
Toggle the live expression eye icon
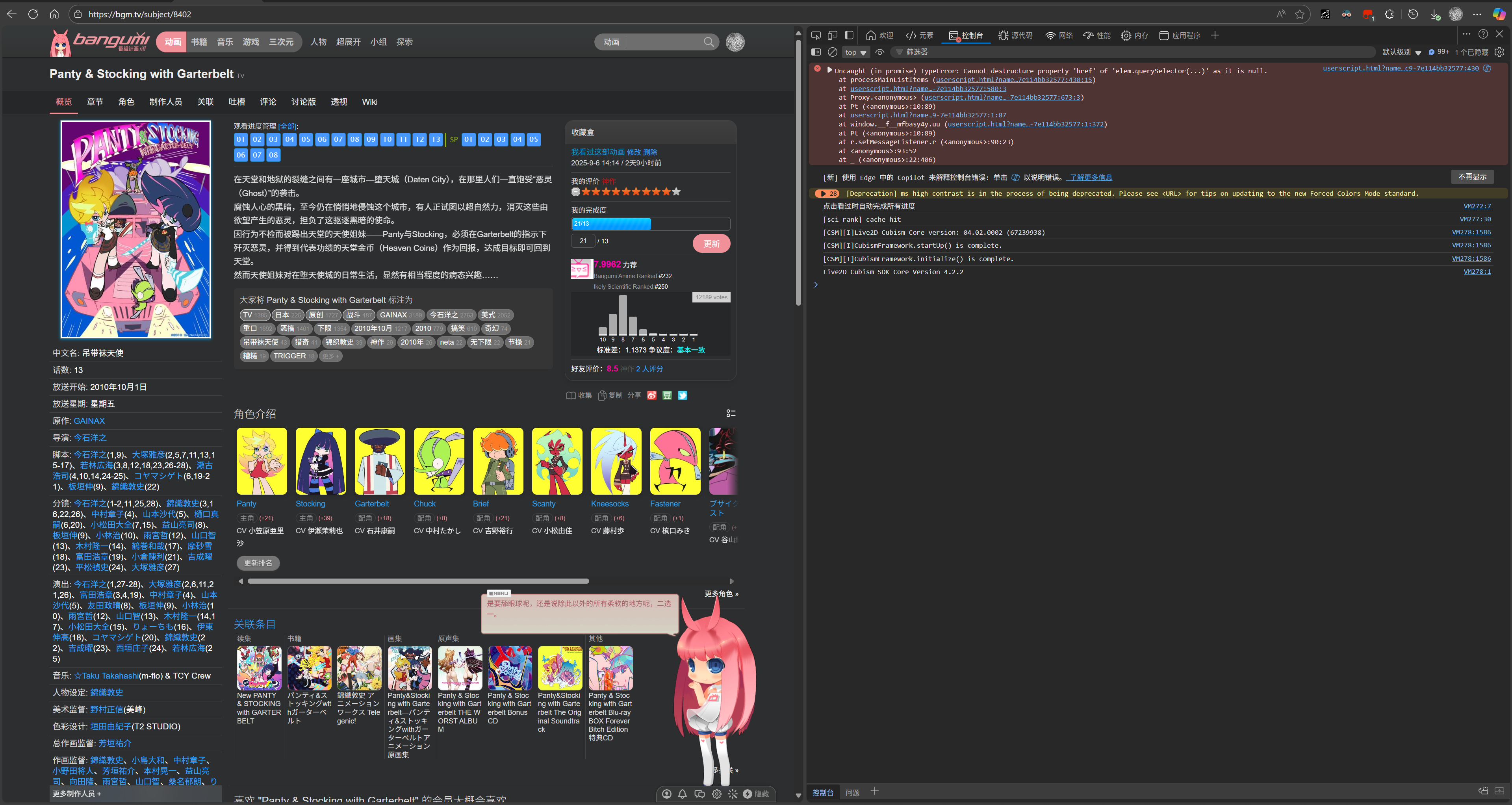coord(879,52)
